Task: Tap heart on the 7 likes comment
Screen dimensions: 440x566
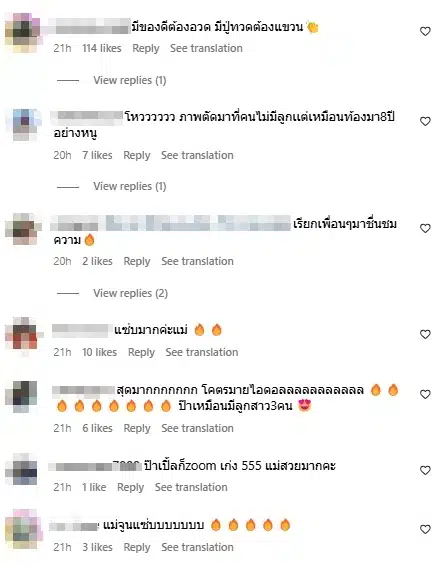Action: coord(425,121)
